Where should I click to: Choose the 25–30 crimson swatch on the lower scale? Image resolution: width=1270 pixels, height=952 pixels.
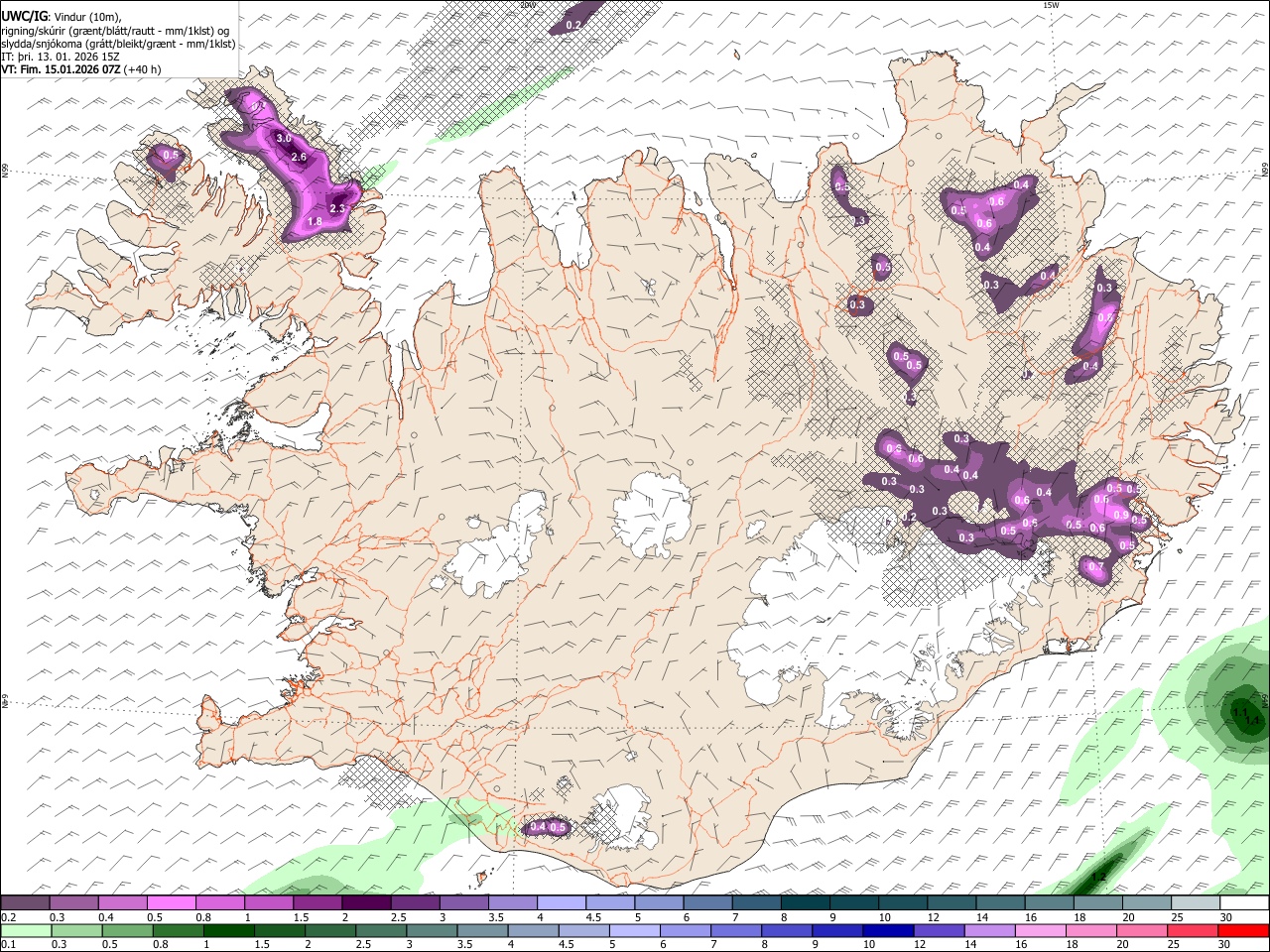pyautogui.click(x=1192, y=930)
